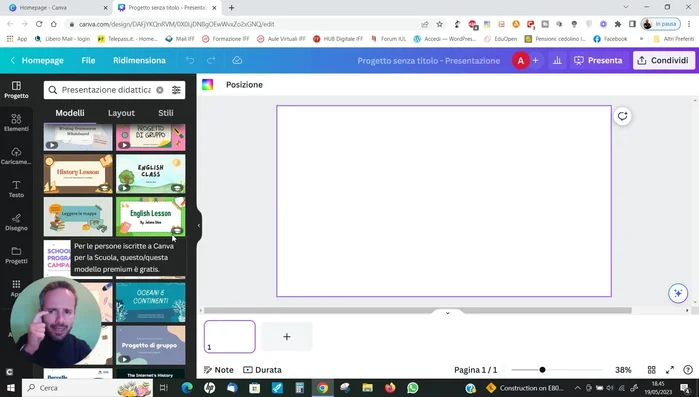Add a new page with plus button

coord(287,336)
